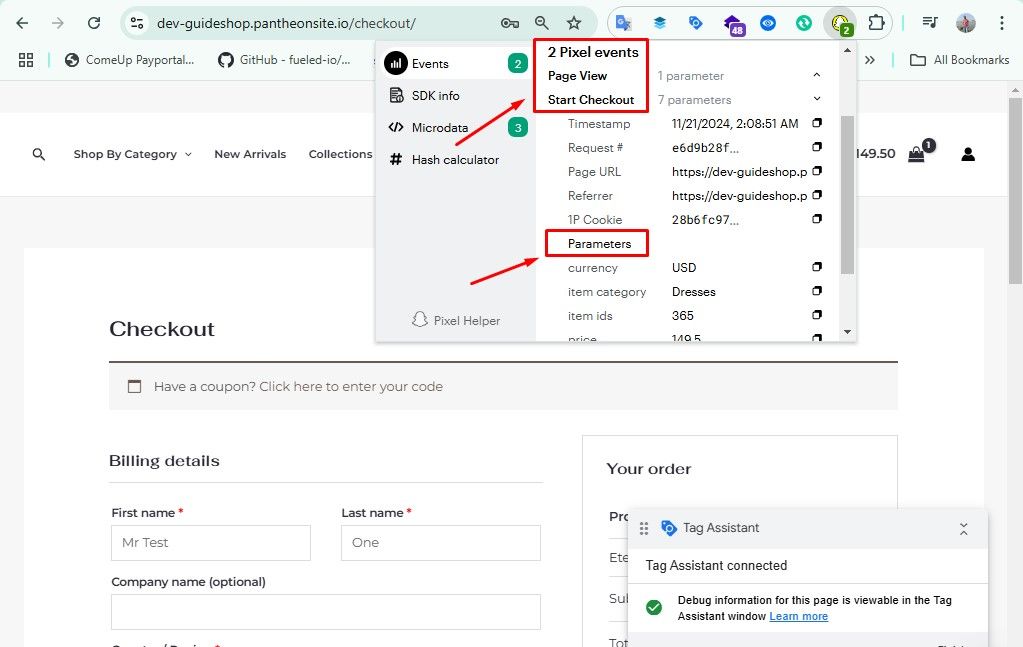Screen dimensions: 1023x647
Task: Bookmark this page with the star icon
Action: click(x=573, y=23)
